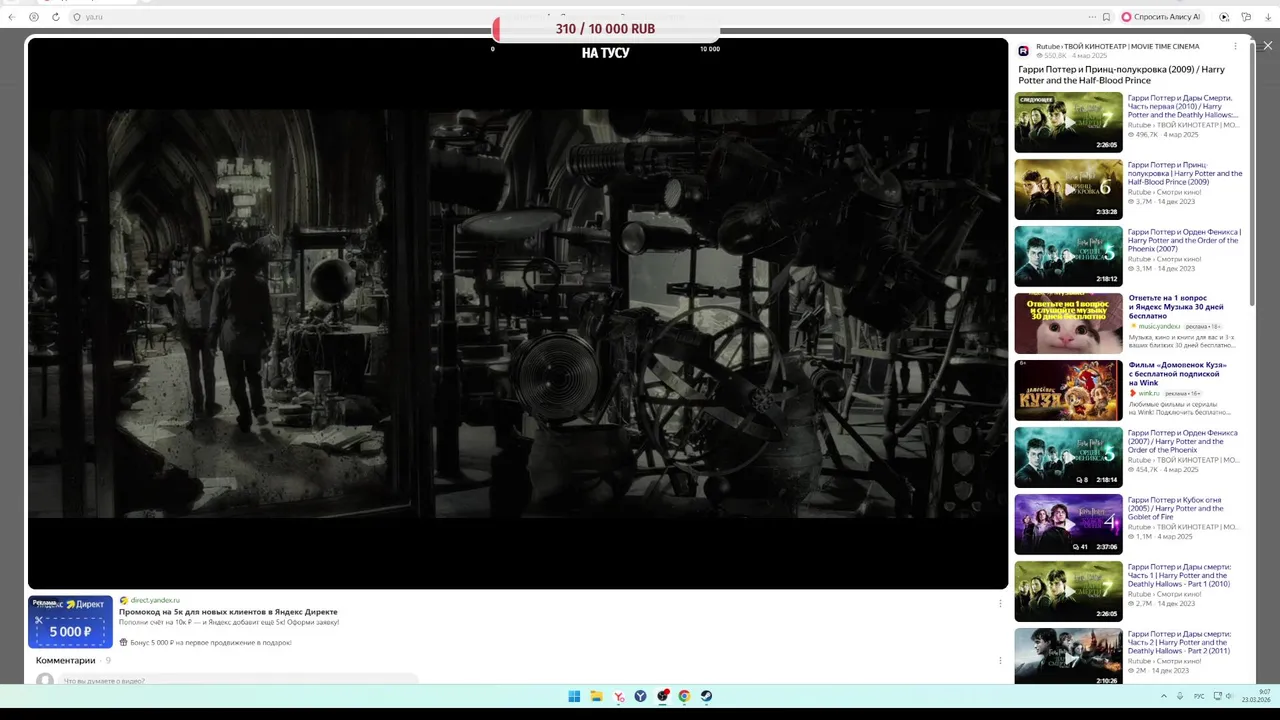Open Гарри Поттер и Принц-полукровка 2:33:28 thumbnail
Viewport: 1280px width, 720px height.
[1068, 189]
